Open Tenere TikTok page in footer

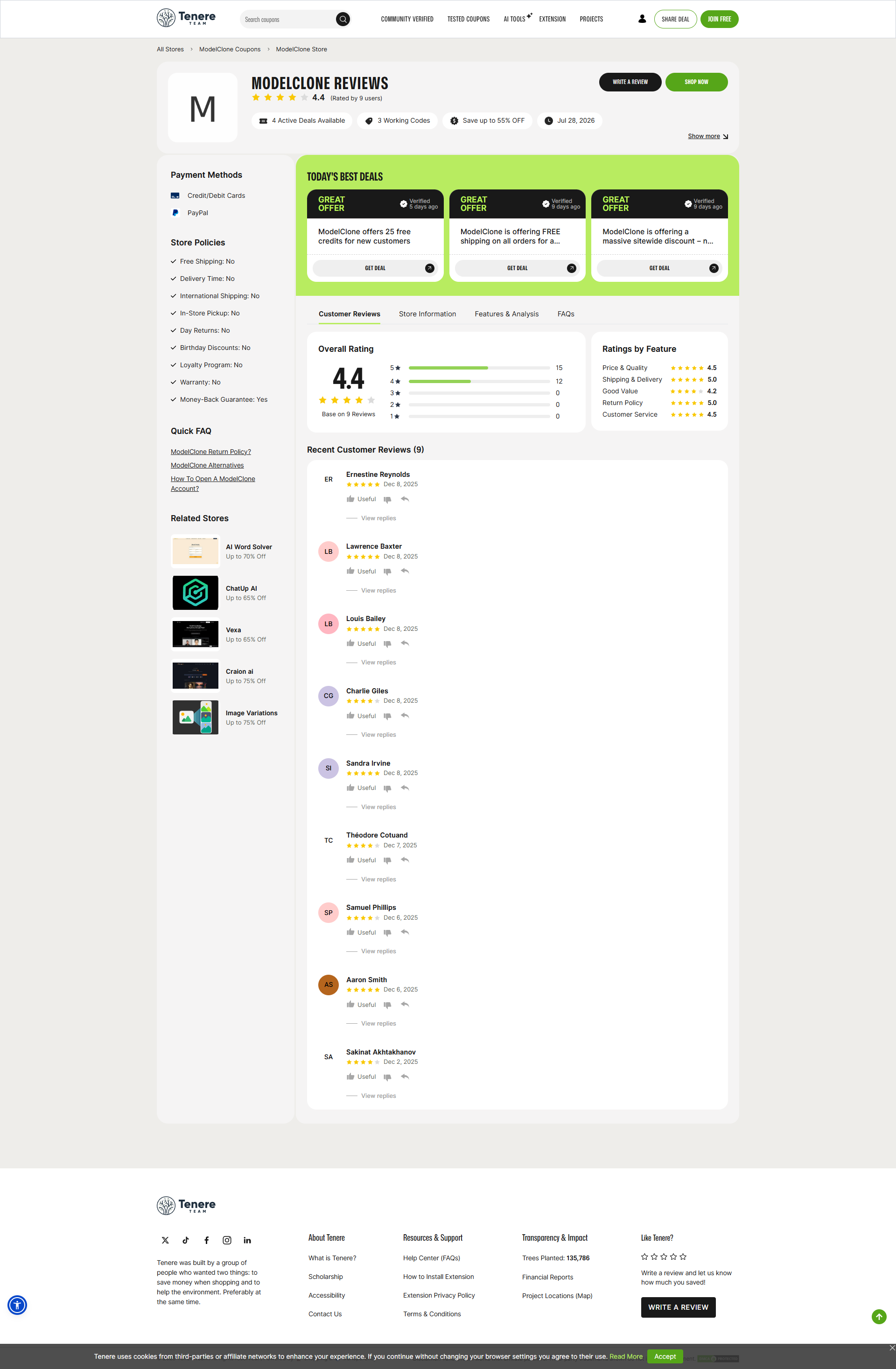click(186, 1240)
